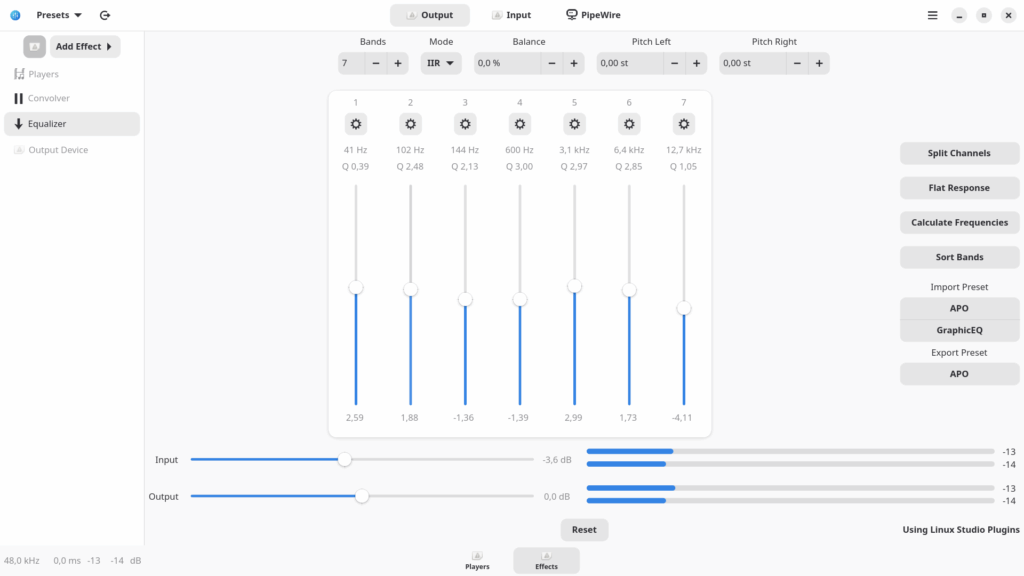The height and width of the screenshot is (576, 1024).
Task: Switch to the PipeWire tab
Action: (593, 15)
